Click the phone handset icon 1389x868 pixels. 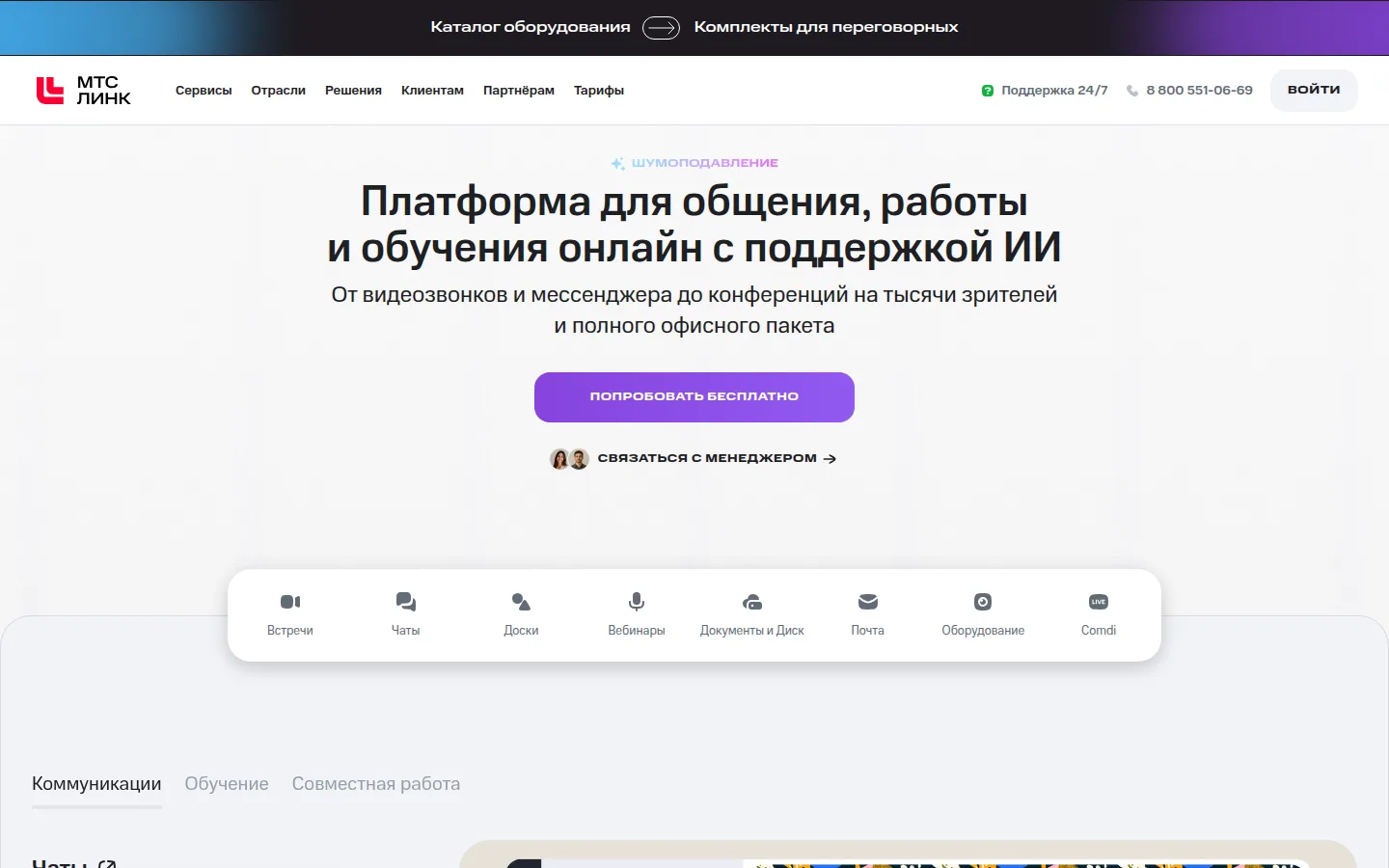[x=1132, y=91]
